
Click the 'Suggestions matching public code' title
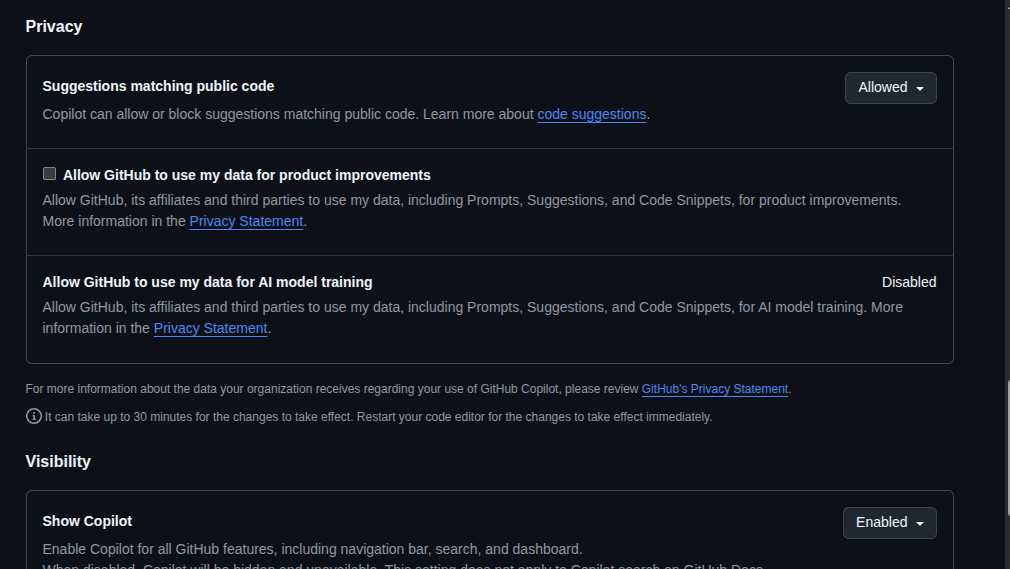point(158,86)
